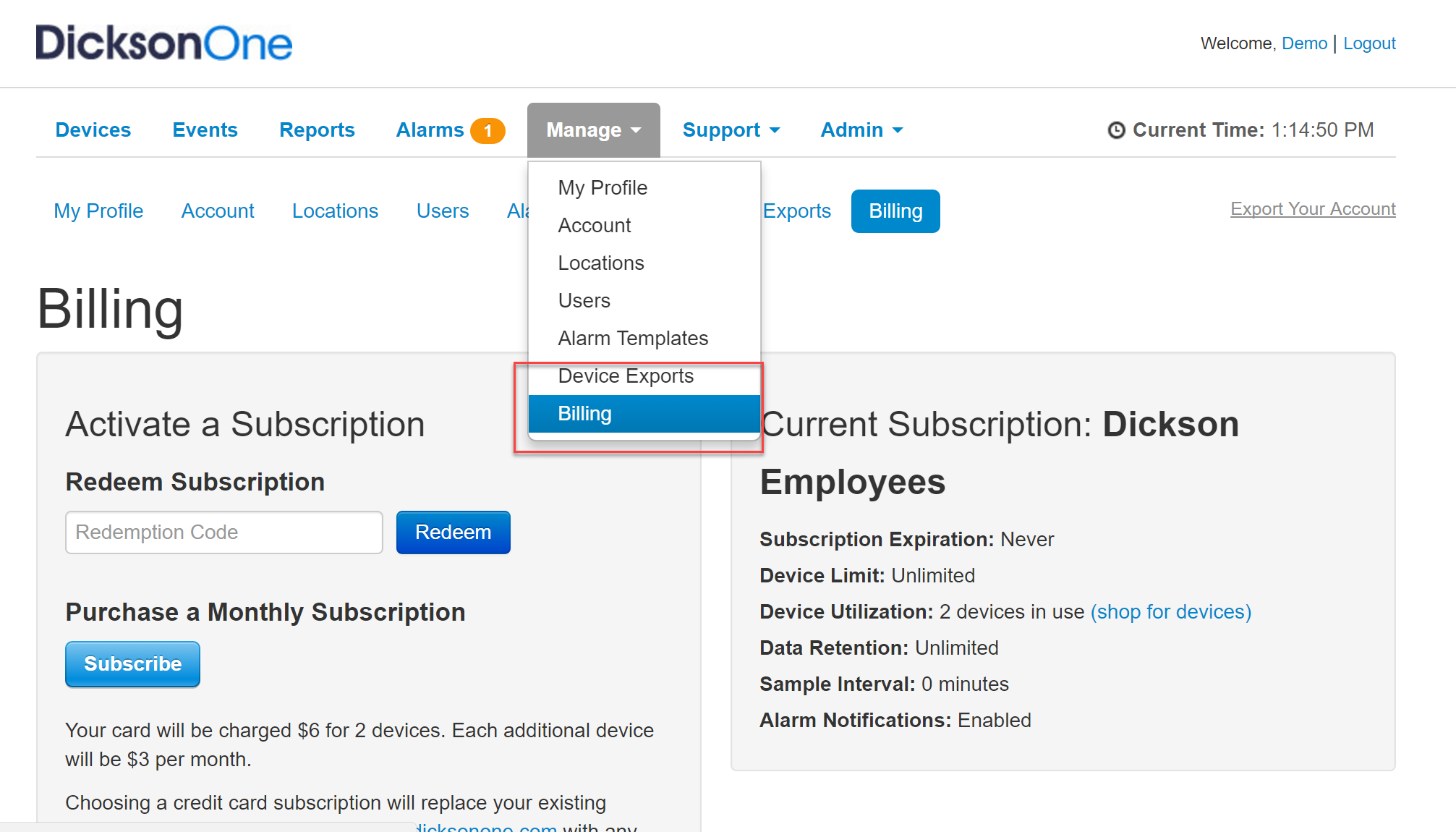Follow the shop for devices link
This screenshot has height=832, width=1456.
(x=1171, y=612)
